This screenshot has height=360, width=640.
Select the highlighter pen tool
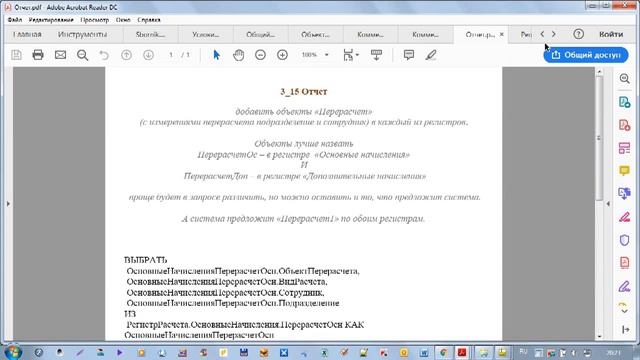pos(431,55)
